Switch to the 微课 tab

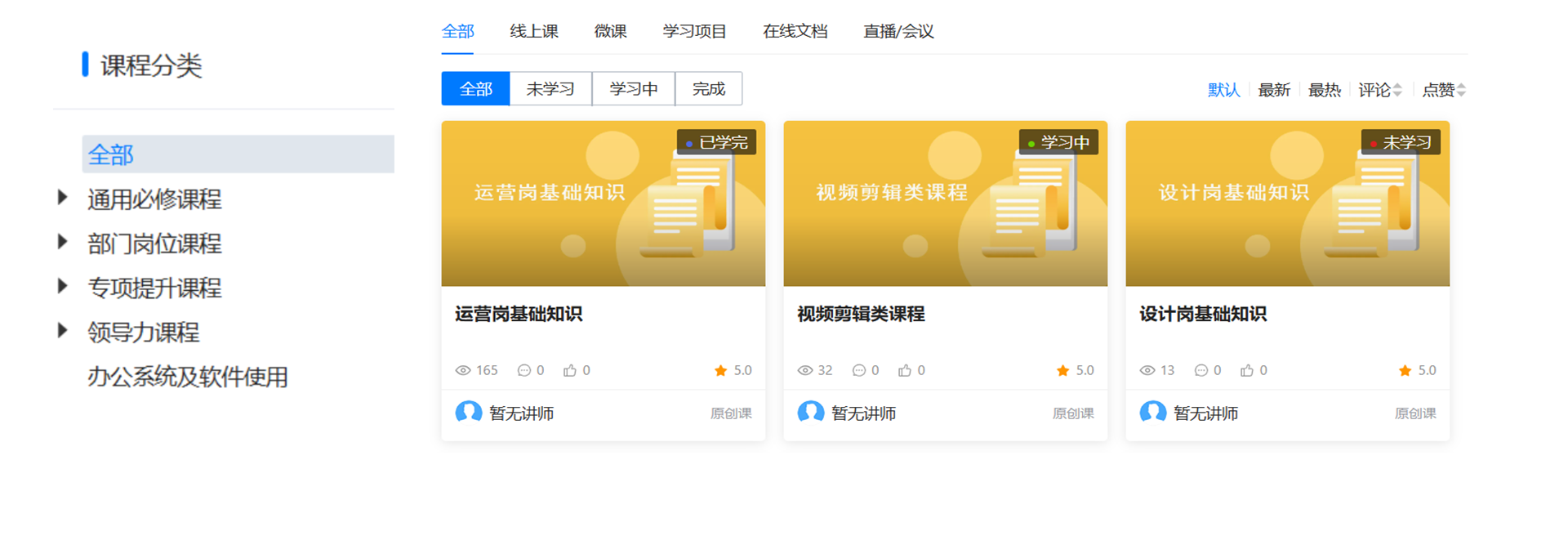[610, 31]
